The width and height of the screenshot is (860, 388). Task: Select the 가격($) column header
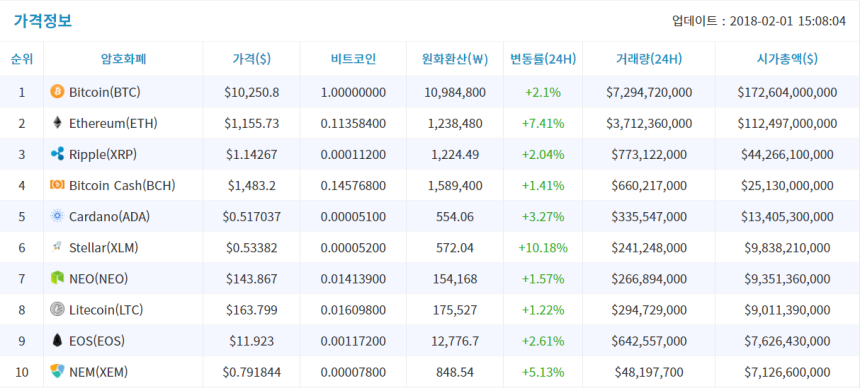click(x=252, y=59)
